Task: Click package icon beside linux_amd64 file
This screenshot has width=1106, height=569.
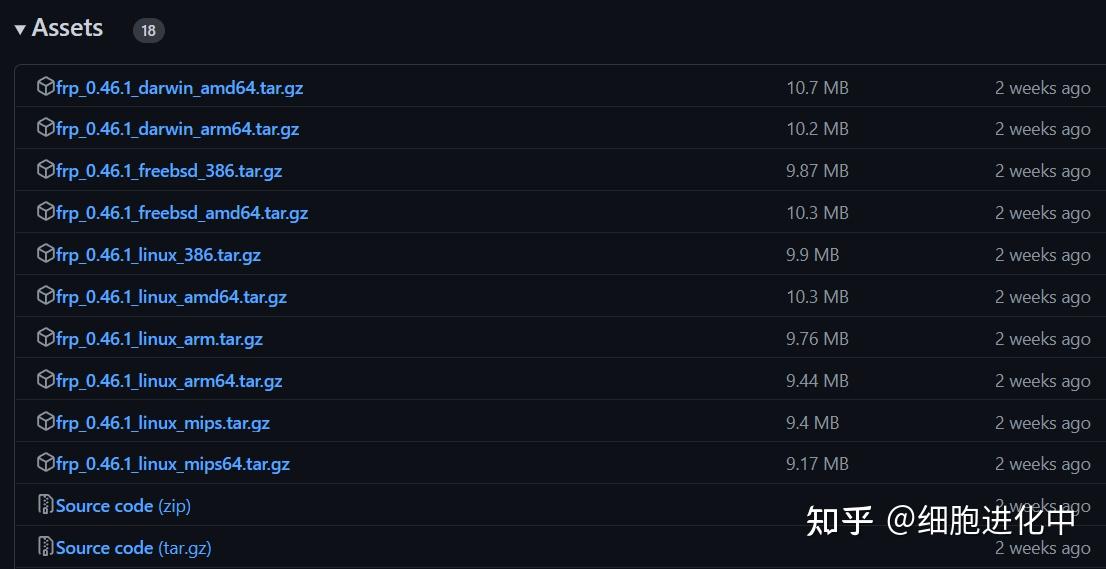Action: tap(45, 296)
